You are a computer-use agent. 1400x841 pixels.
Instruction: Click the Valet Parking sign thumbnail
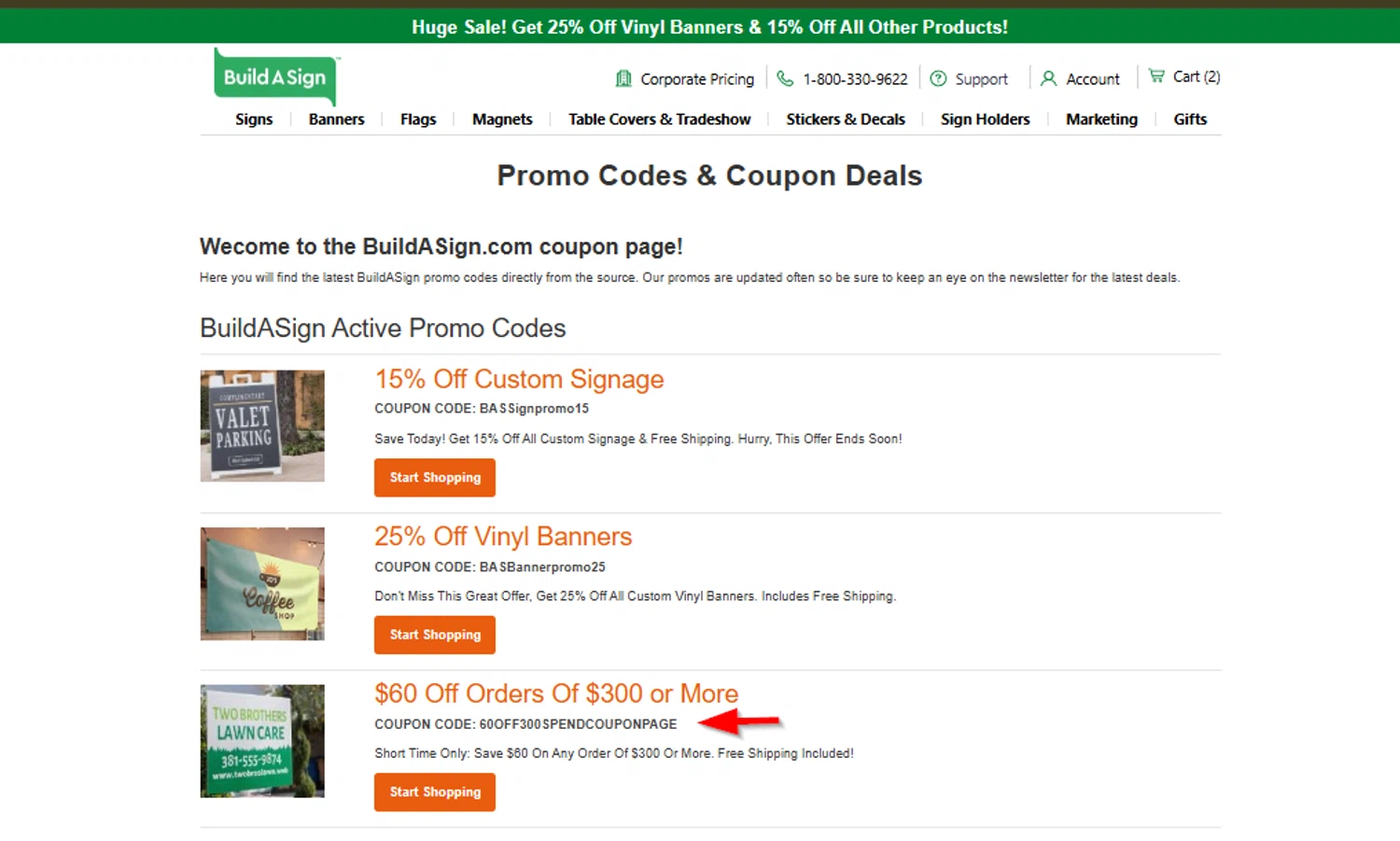pos(262,426)
